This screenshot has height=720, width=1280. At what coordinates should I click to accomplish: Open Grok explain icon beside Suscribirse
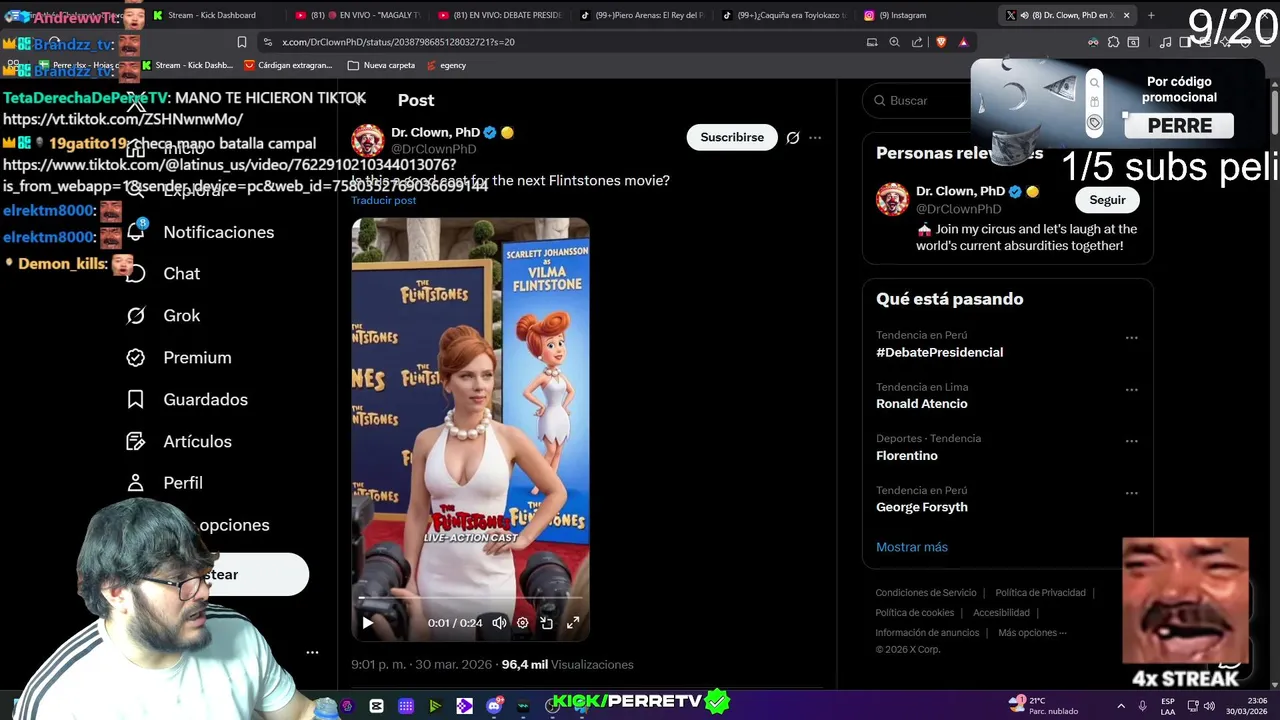793,138
